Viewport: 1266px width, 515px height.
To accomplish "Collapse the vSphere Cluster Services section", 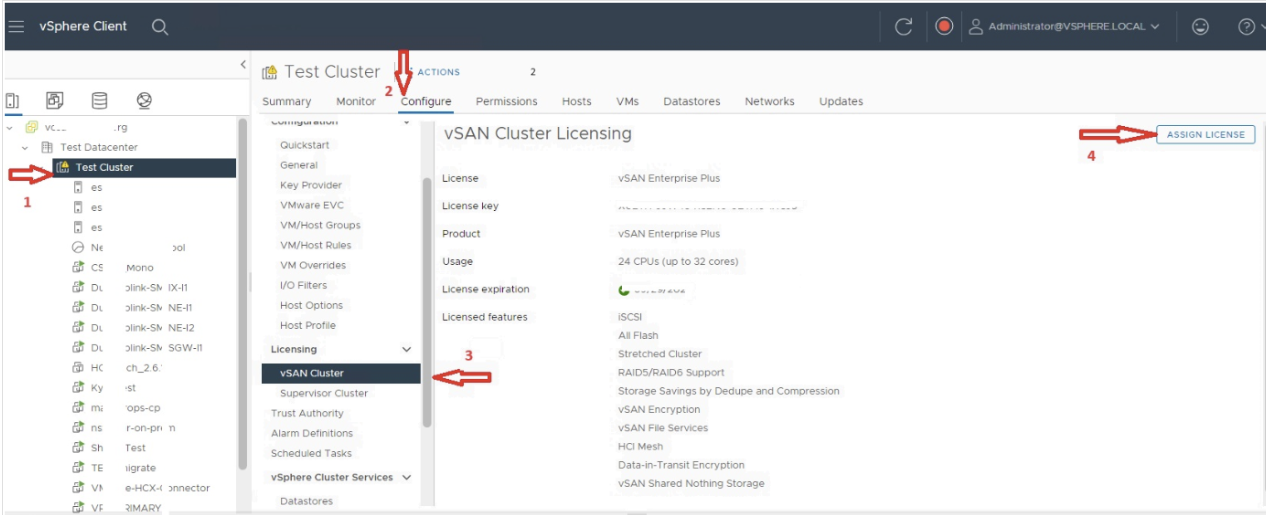I will 406,478.
